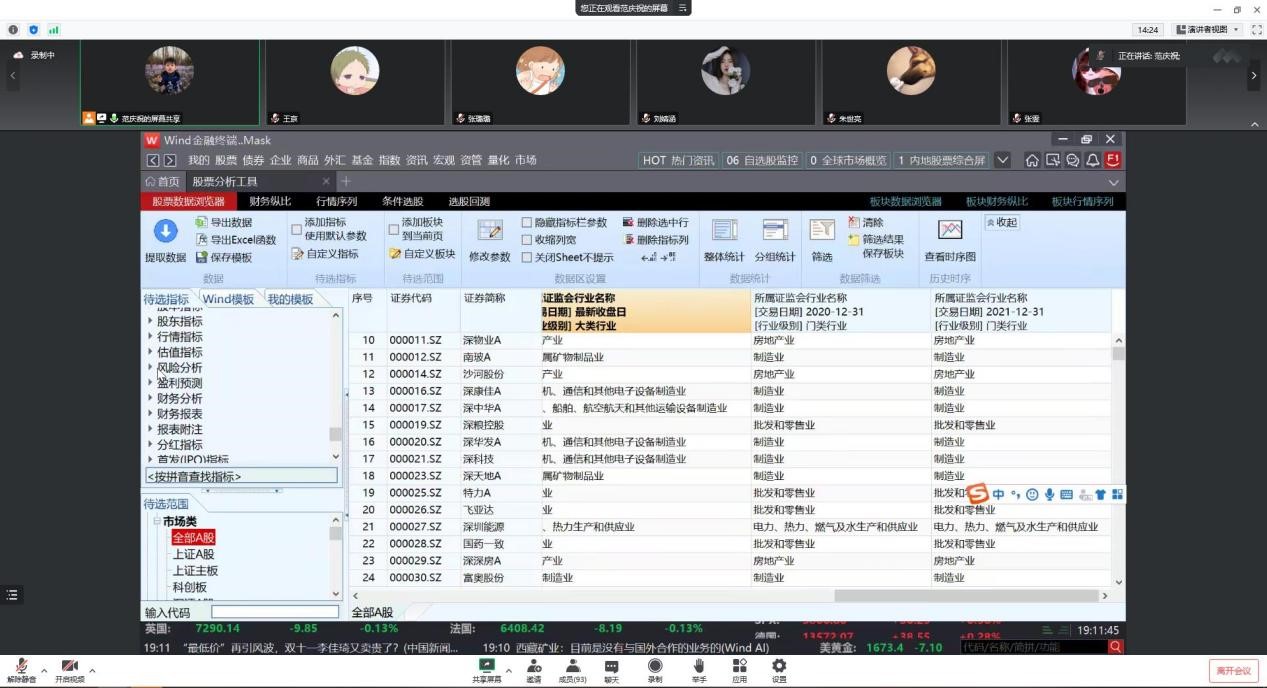
Task: Open the 查看时序图 chart icon
Action: click(949, 232)
